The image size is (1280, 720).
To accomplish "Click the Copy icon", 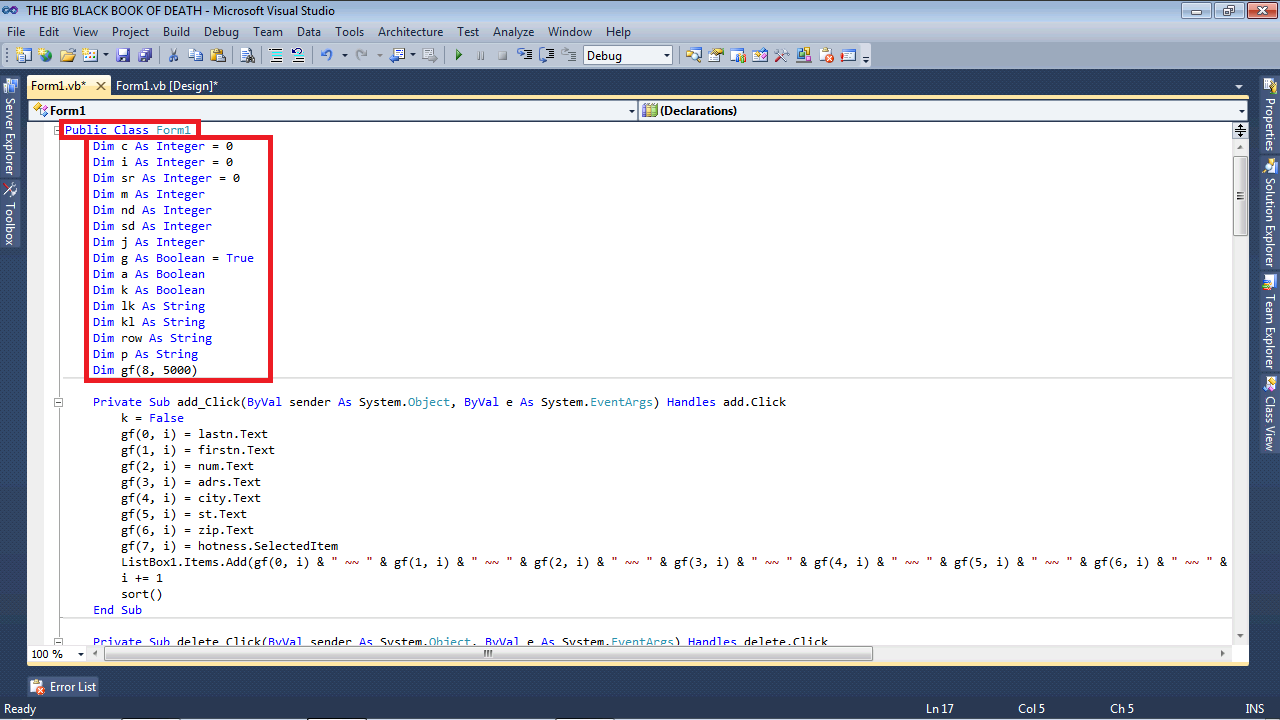I will 195,56.
